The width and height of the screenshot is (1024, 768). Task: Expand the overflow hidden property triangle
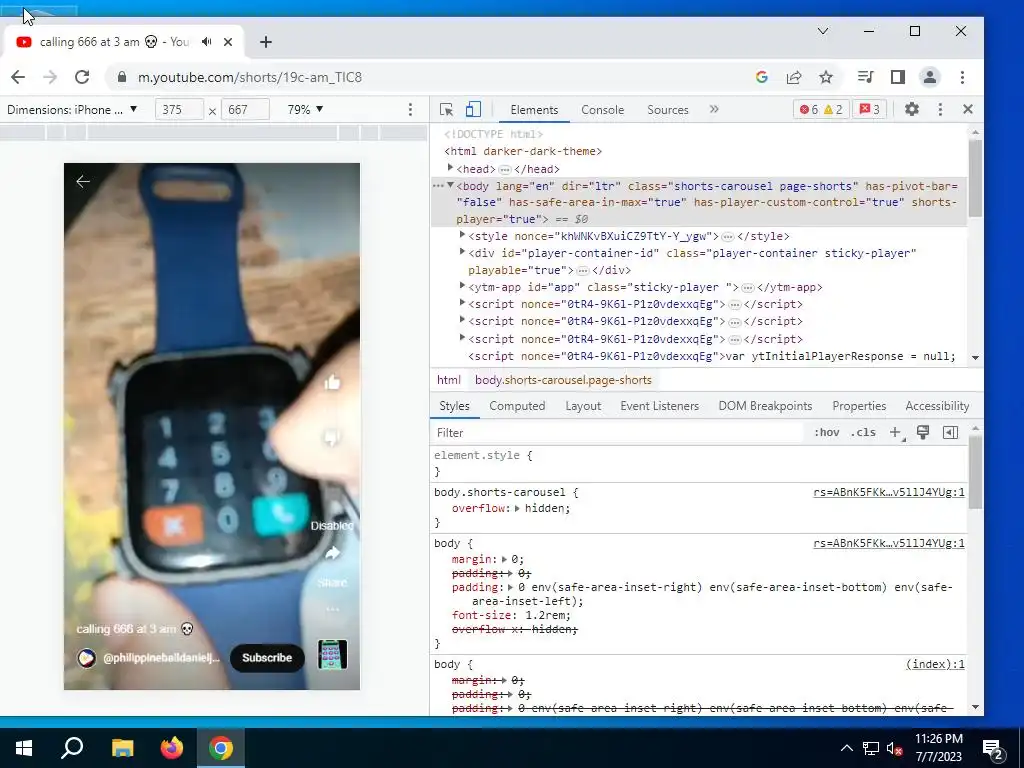point(517,508)
